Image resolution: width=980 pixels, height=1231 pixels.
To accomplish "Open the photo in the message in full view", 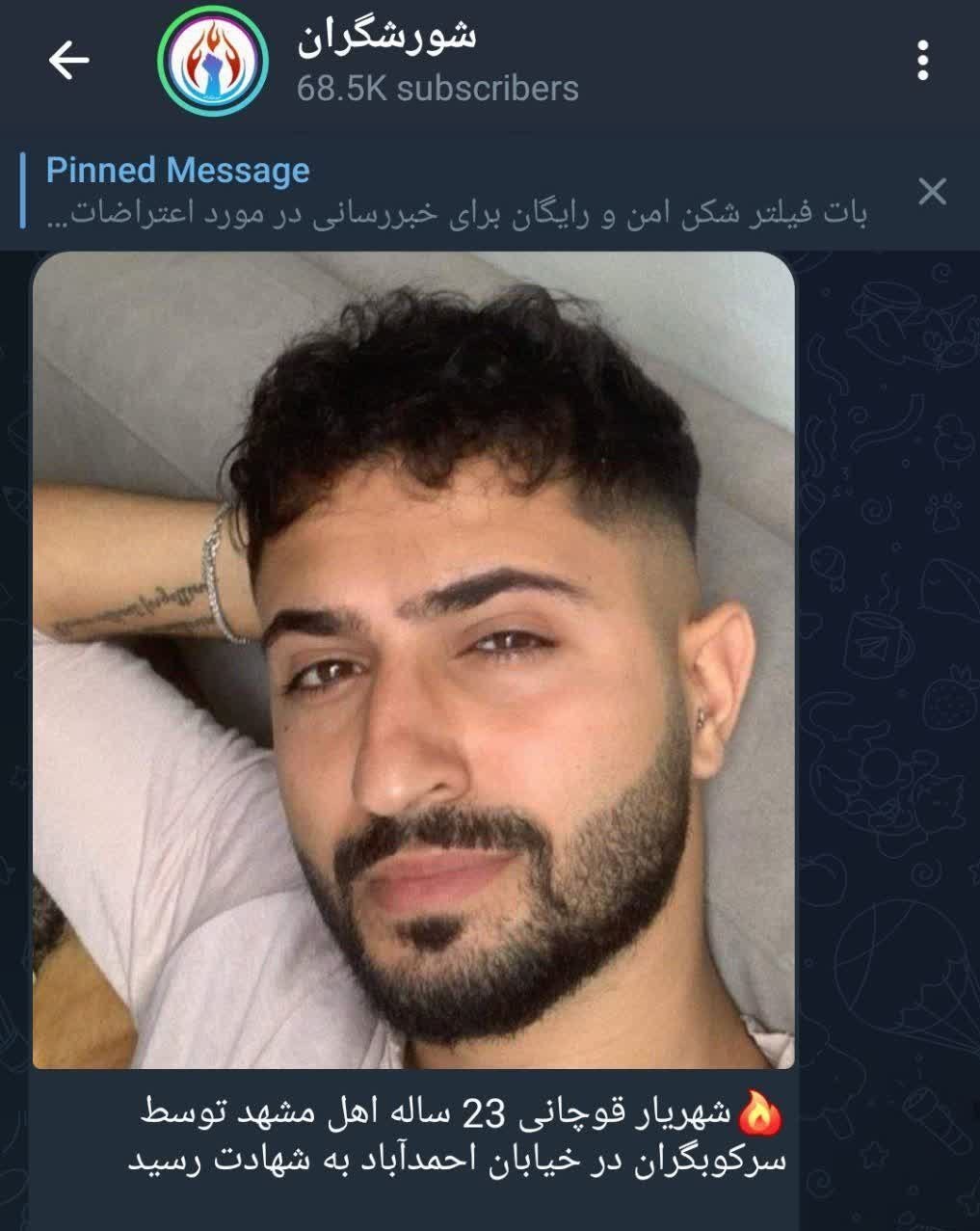I will pos(413,660).
